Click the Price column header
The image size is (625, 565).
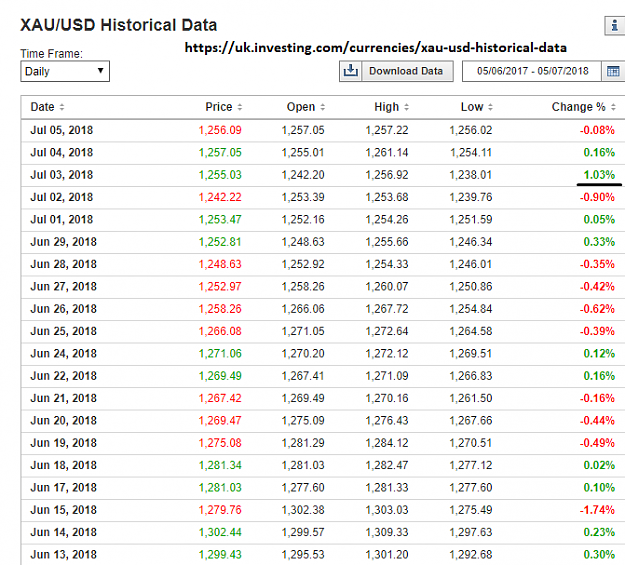coord(218,107)
